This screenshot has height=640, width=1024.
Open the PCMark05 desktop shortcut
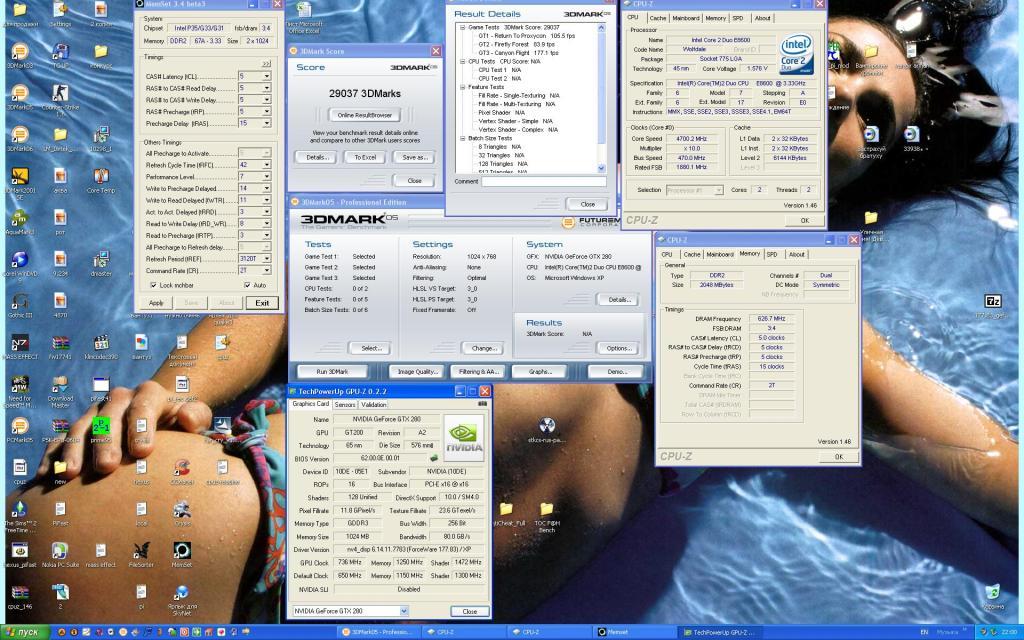20,426
